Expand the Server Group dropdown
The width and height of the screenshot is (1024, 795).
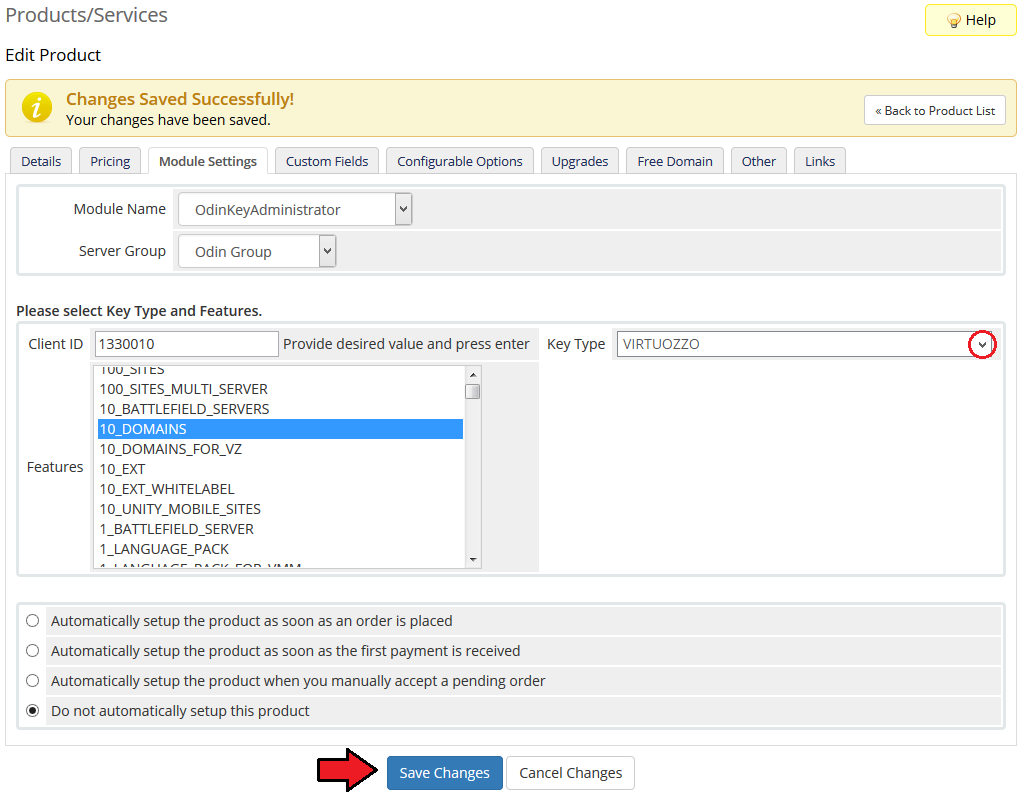257,252
